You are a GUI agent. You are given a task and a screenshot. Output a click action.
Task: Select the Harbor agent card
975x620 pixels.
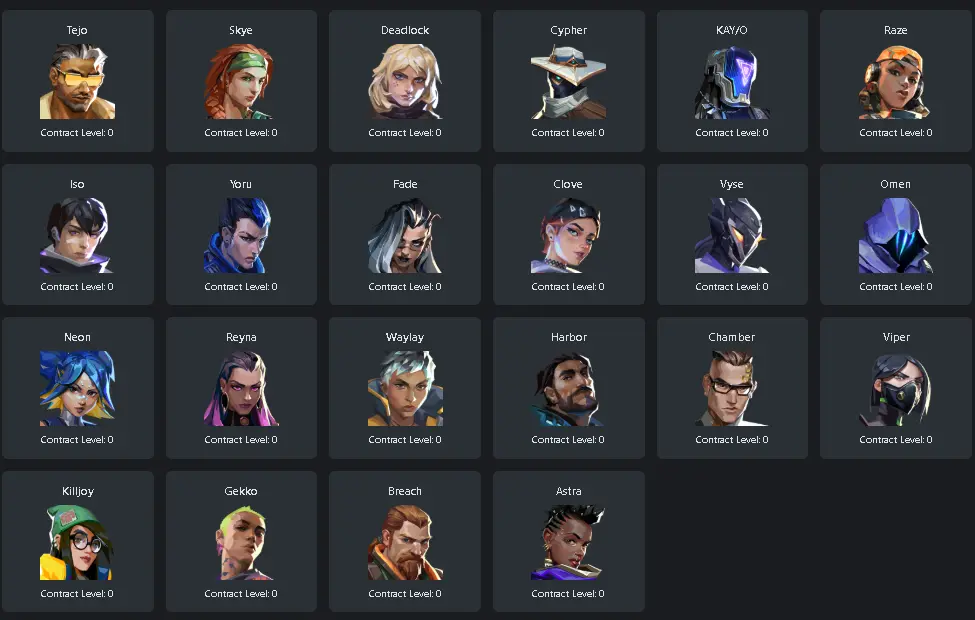568,388
